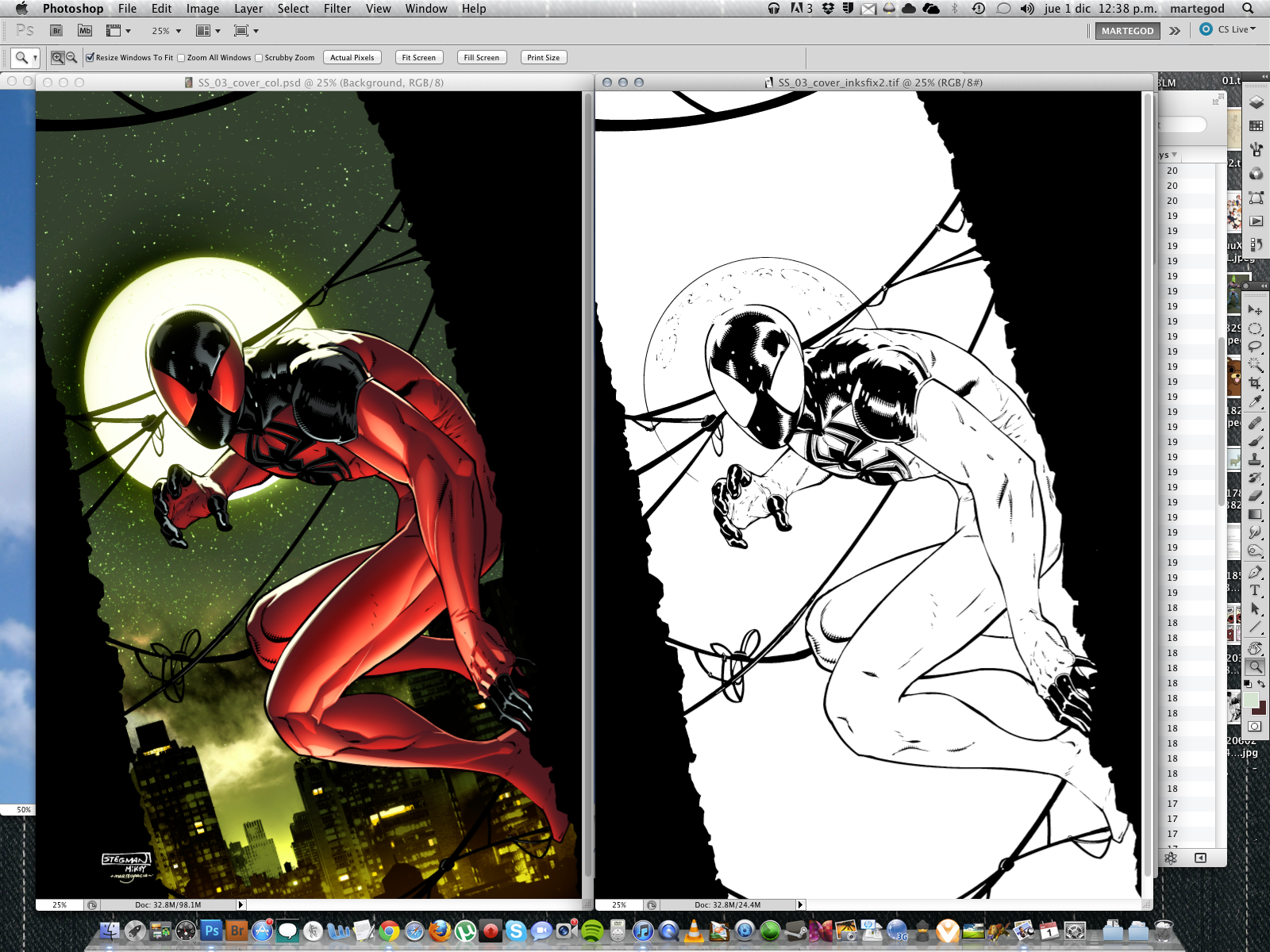Click the Print Size button
The image size is (1270, 952).
point(544,57)
